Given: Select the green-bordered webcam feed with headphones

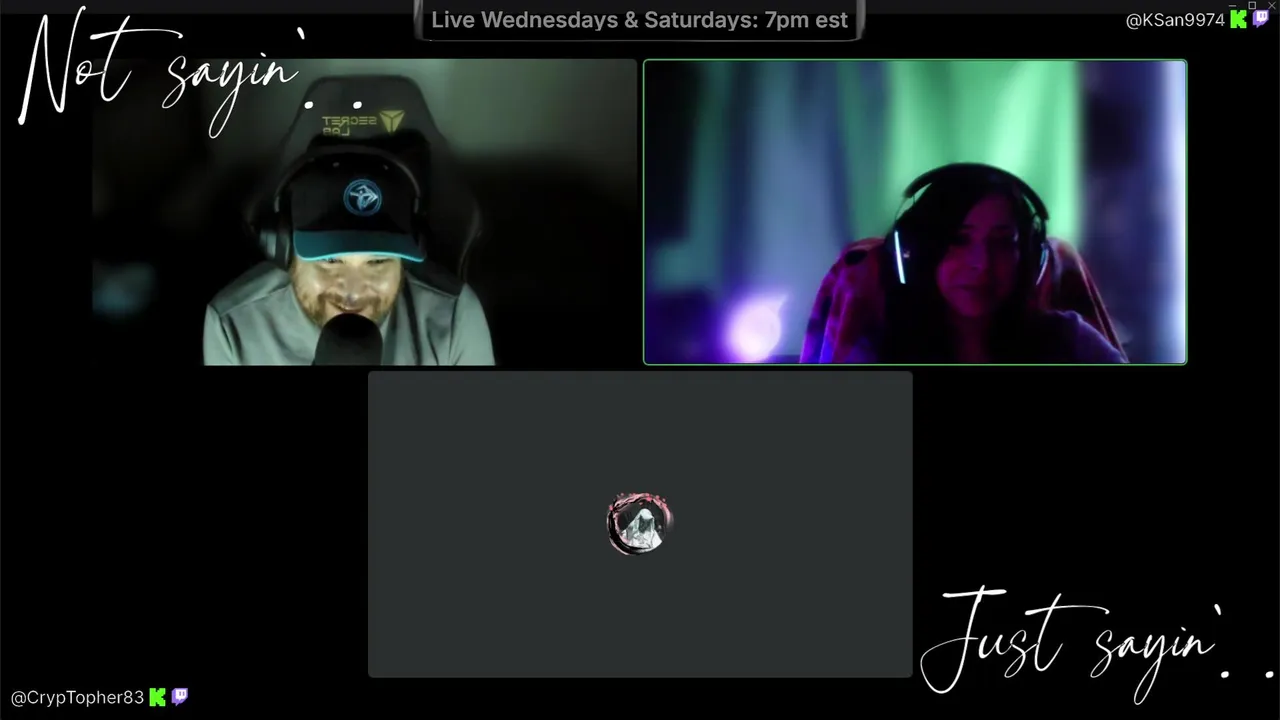Looking at the screenshot, I should pos(915,212).
